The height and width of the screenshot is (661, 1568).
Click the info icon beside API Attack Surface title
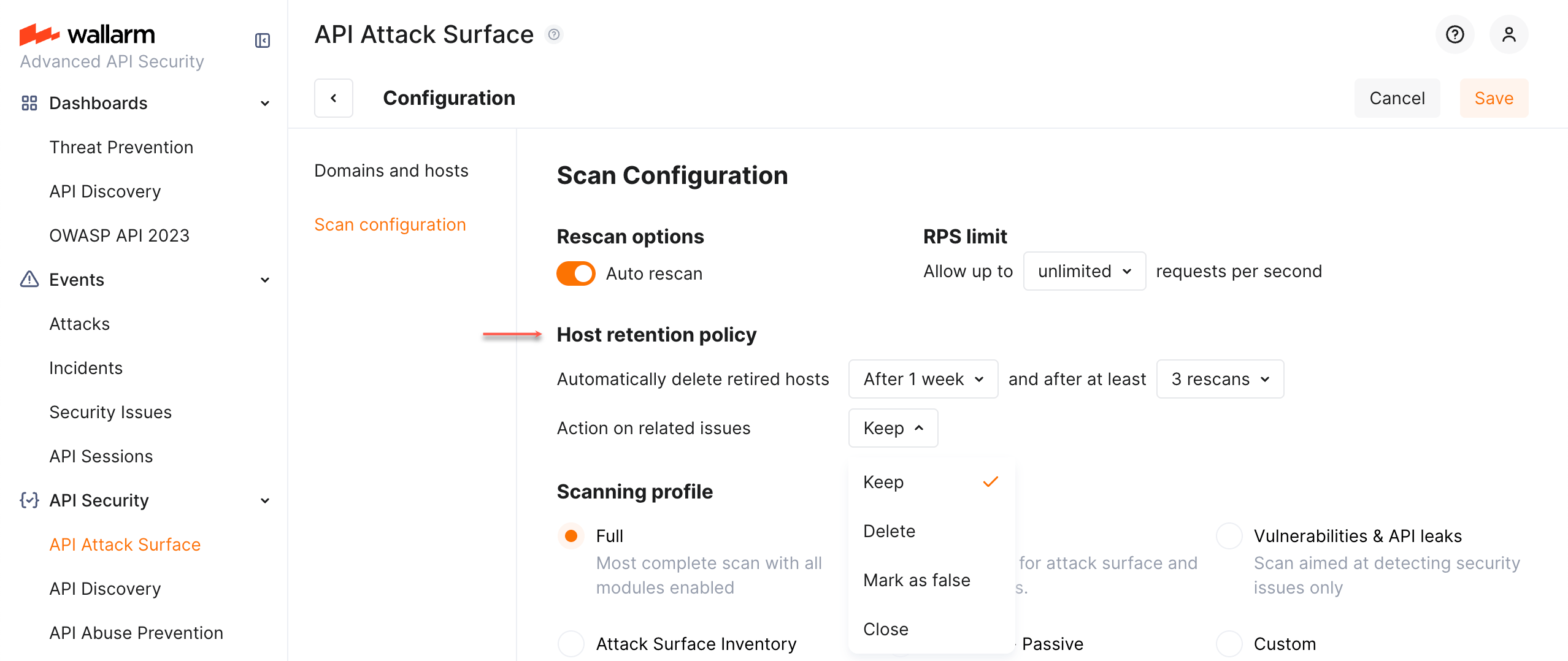(x=554, y=34)
